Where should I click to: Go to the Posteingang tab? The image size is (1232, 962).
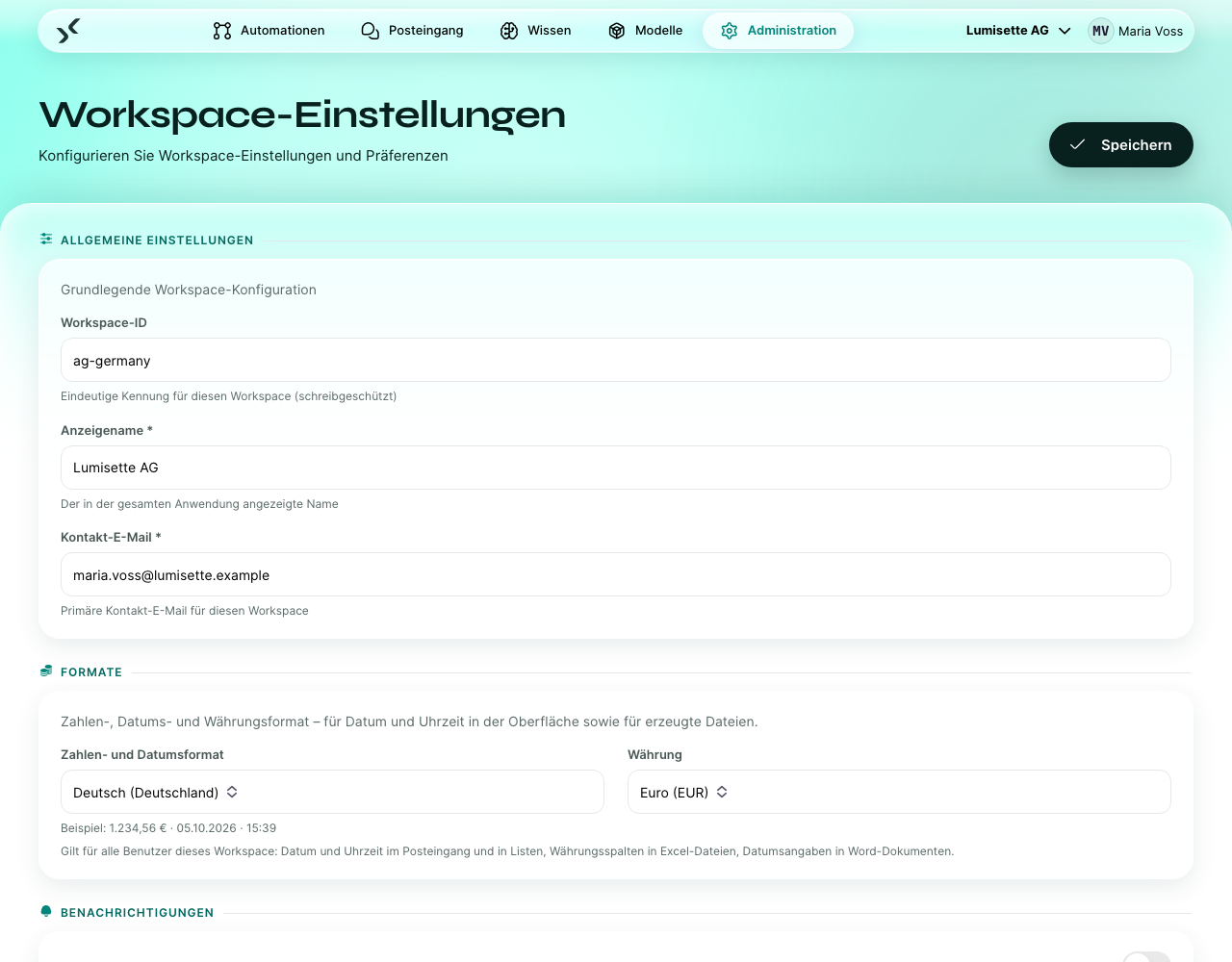tap(412, 31)
